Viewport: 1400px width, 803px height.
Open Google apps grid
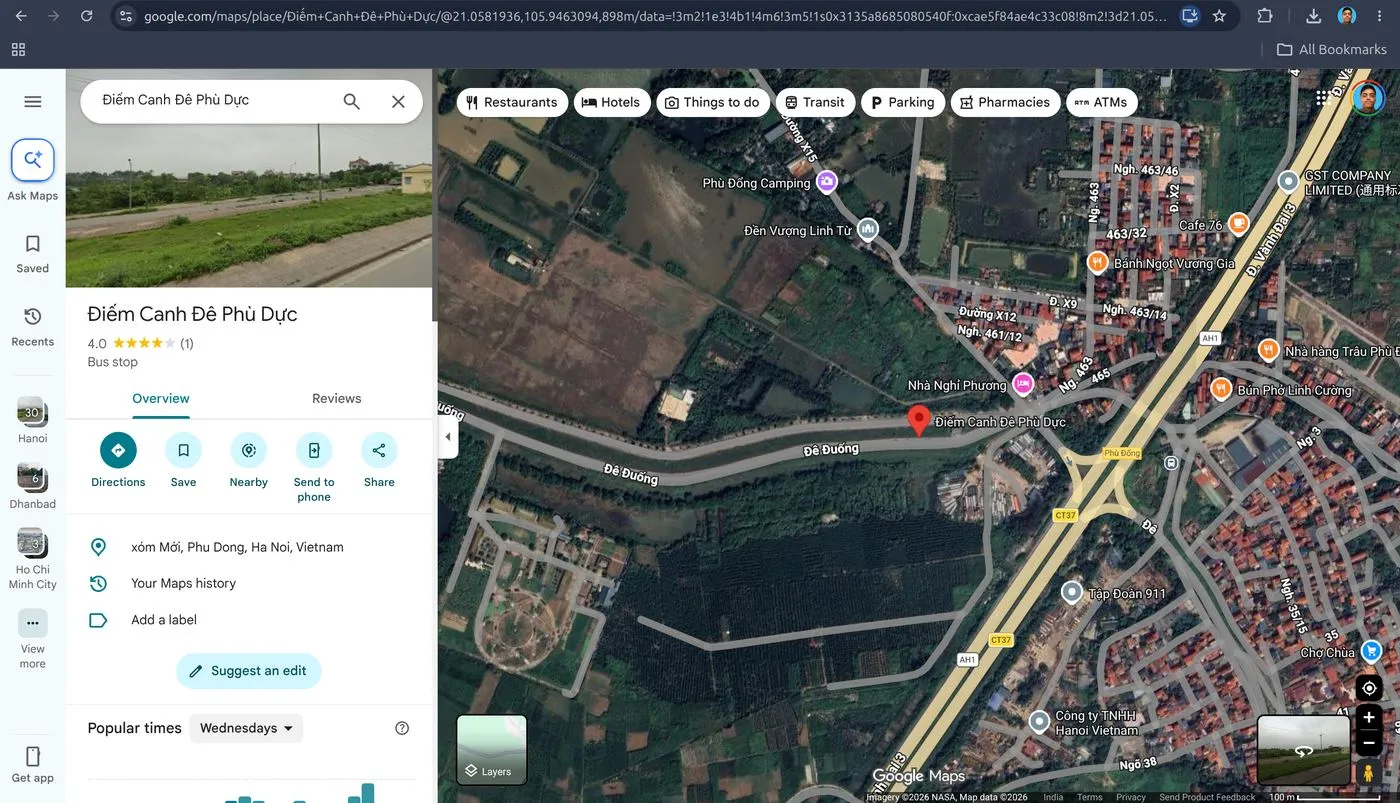click(x=1322, y=98)
